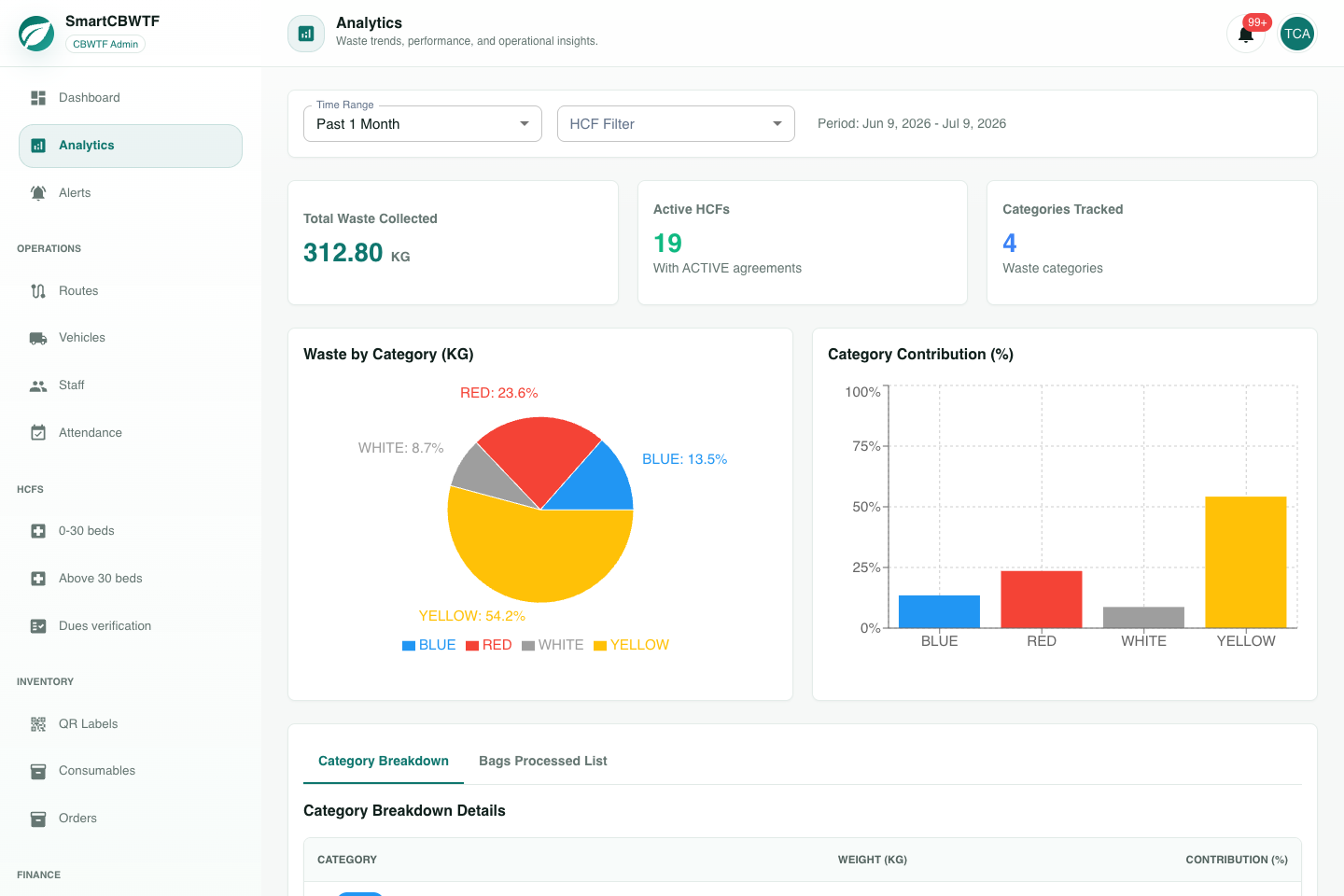
Task: Click the RED: 23.6% pie label
Action: coord(499,393)
